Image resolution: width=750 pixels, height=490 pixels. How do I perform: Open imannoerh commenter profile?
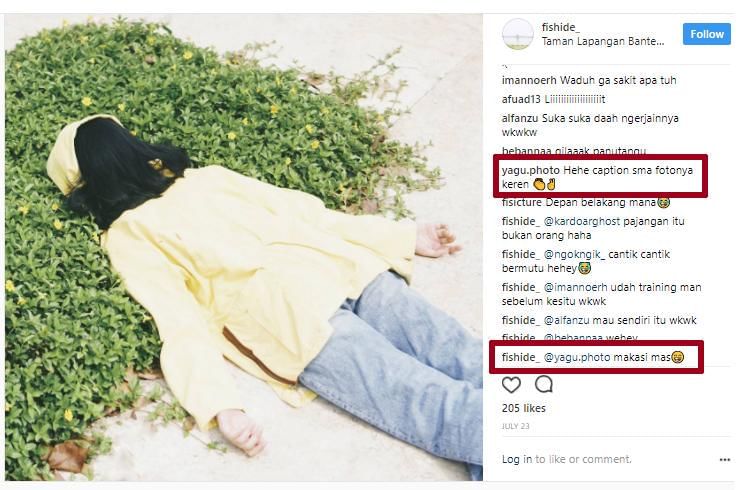(x=529, y=80)
